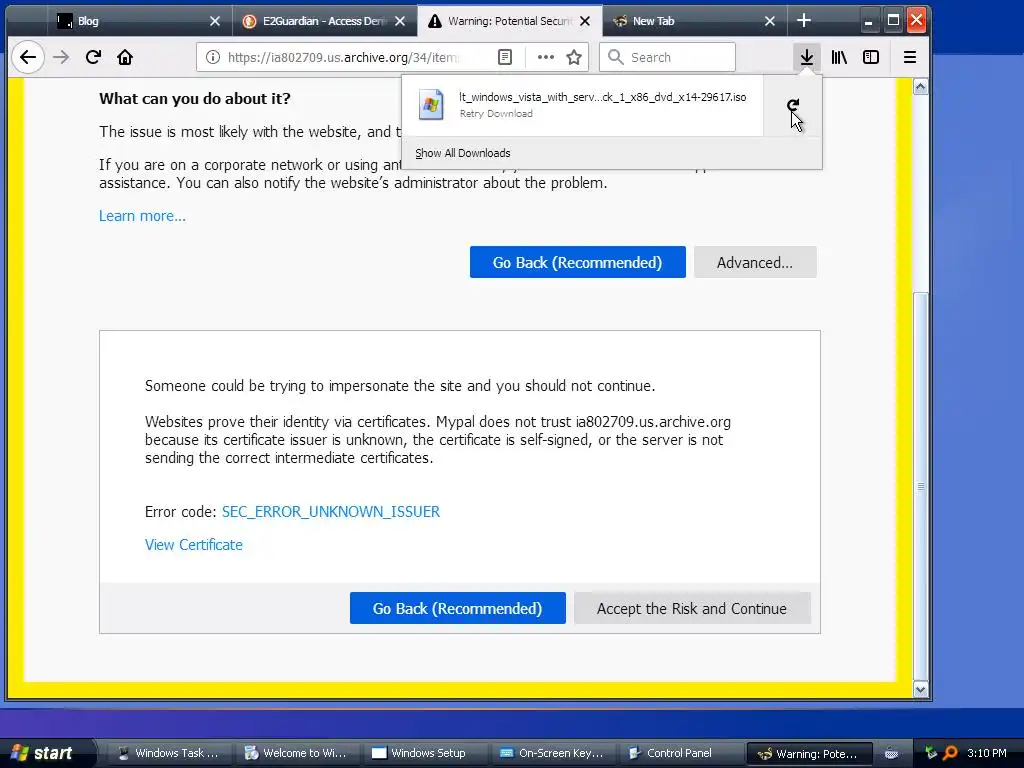Click the forward navigation arrow
Viewport: 1024px width, 768px height.
tap(61, 57)
